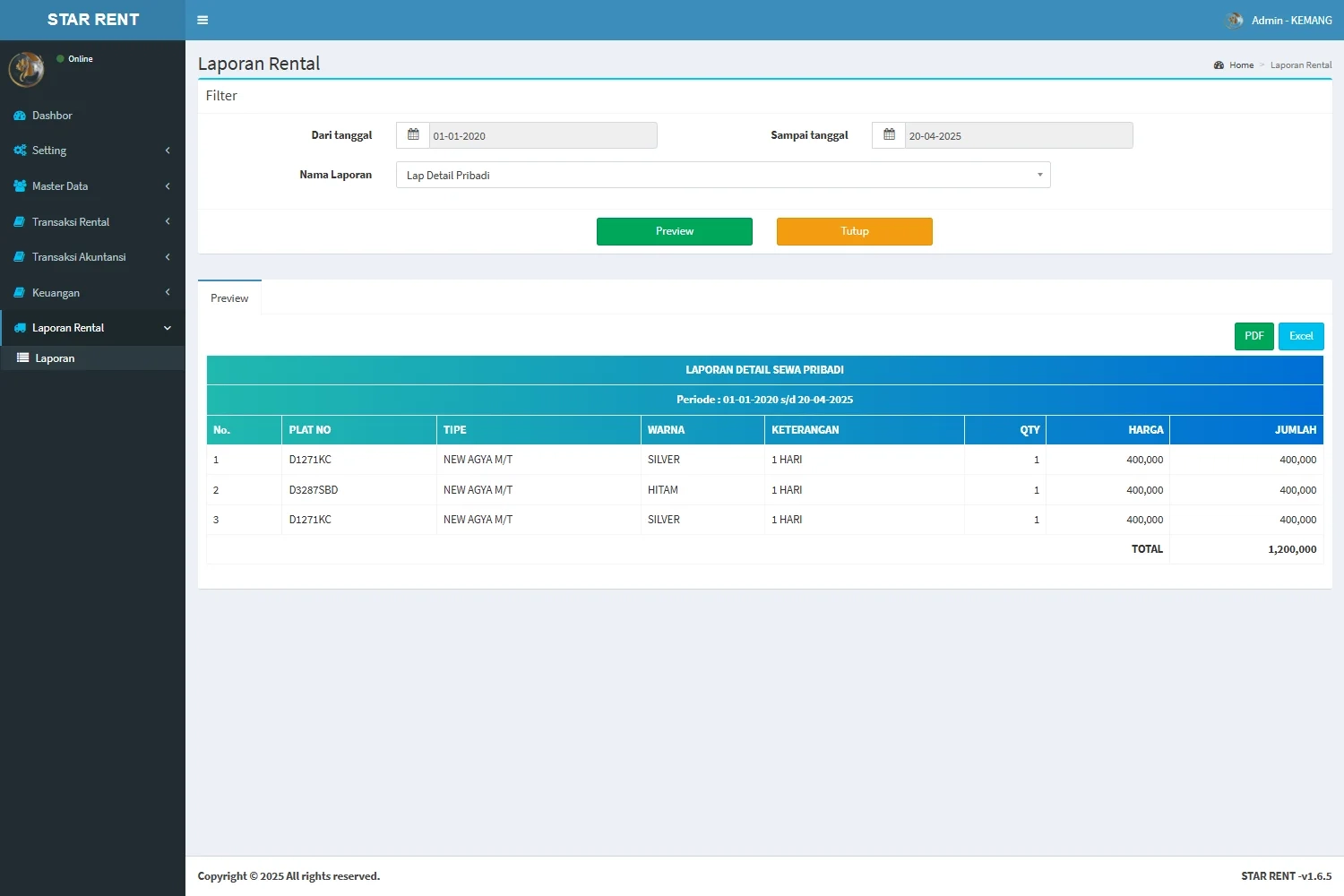Click the Laporan list icon in submenu
Image resolution: width=1344 pixels, height=896 pixels.
tap(23, 358)
